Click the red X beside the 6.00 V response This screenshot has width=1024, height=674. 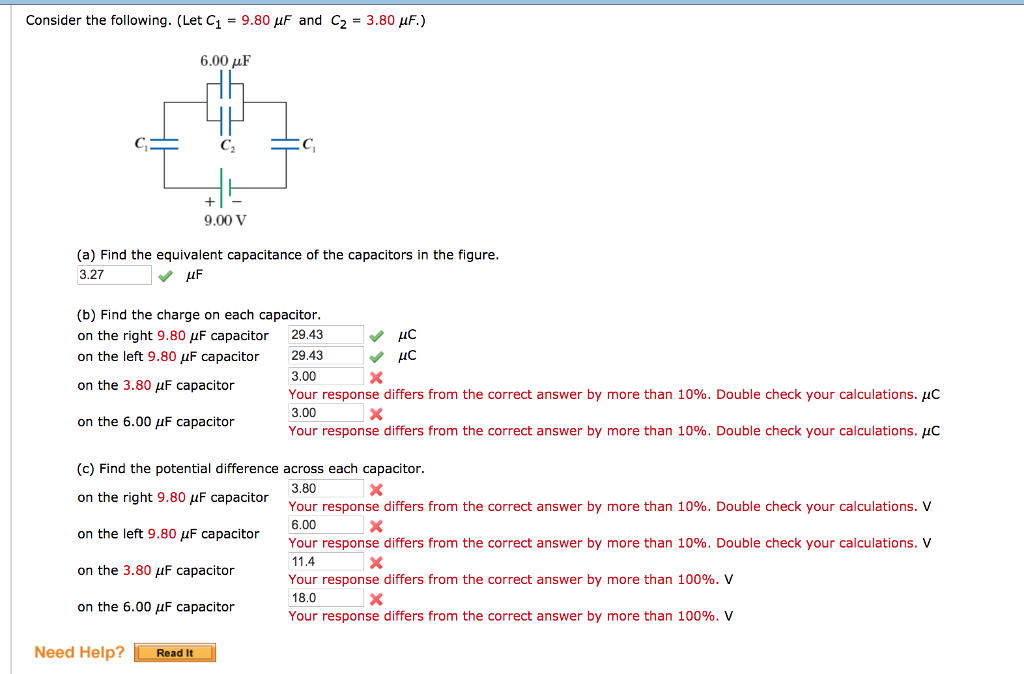[x=376, y=525]
